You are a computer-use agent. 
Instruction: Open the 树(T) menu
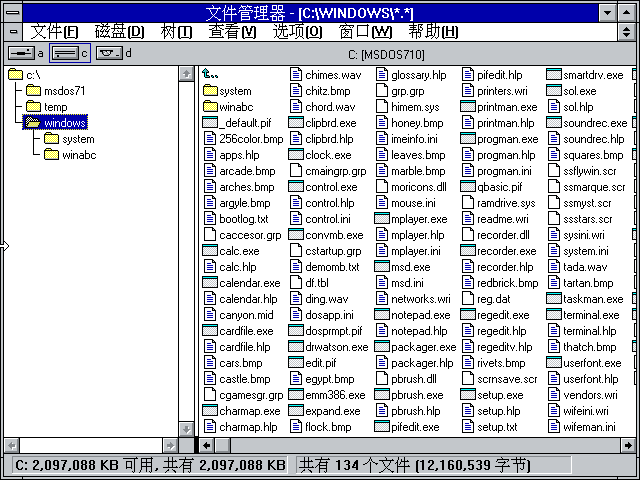[x=176, y=31]
